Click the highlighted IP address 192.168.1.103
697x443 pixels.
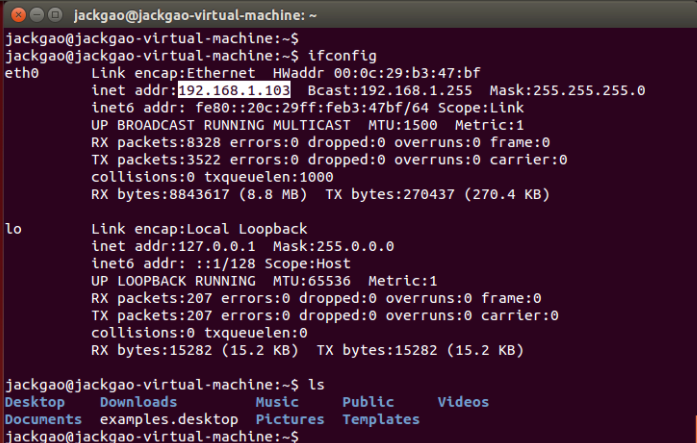tap(234, 90)
